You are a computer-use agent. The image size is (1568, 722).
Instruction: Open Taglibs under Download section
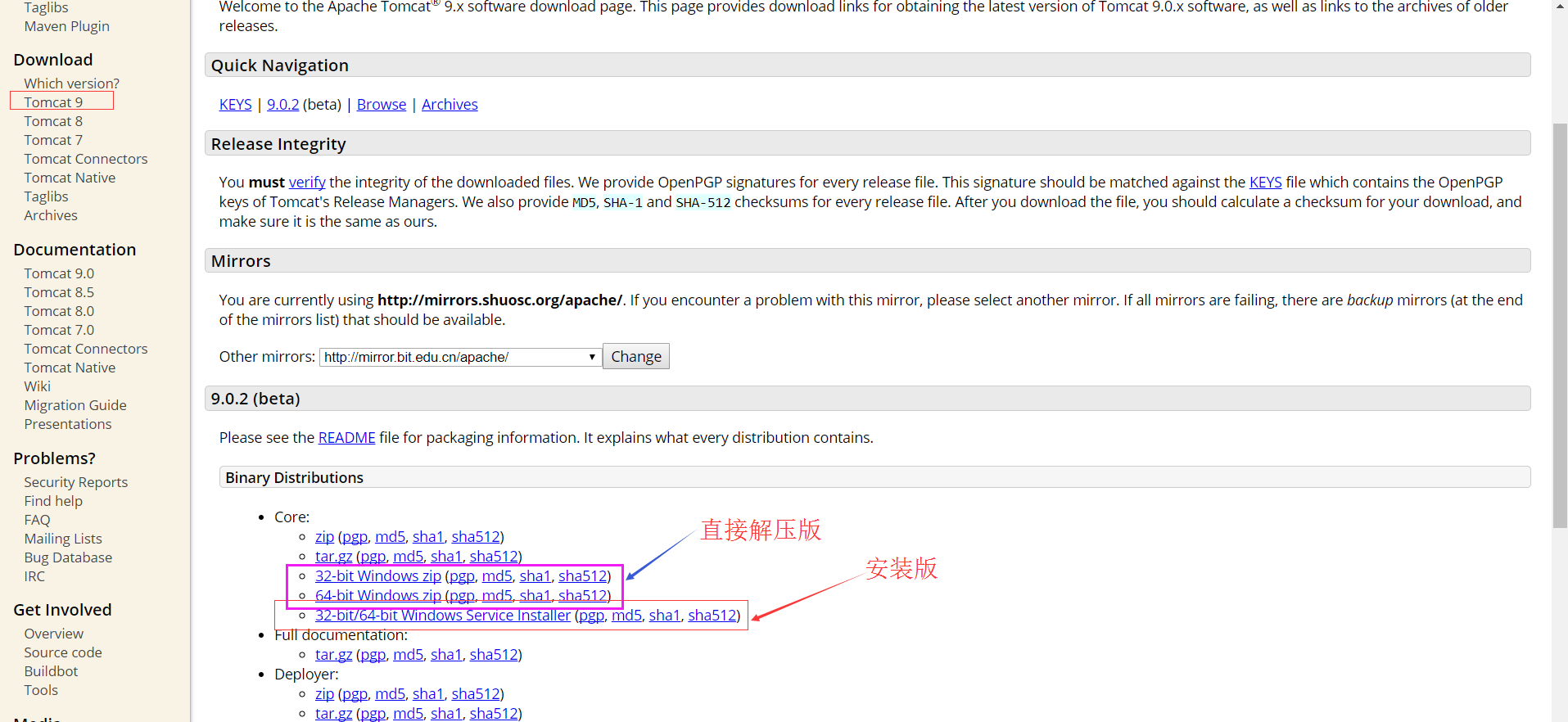click(46, 196)
